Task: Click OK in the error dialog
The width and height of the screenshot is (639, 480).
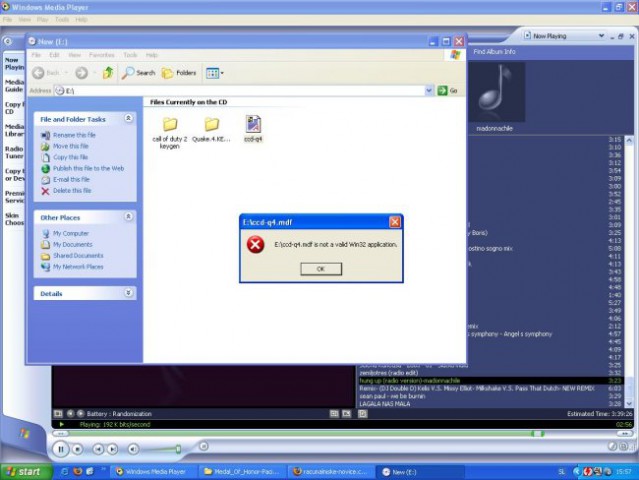Action: 321,269
